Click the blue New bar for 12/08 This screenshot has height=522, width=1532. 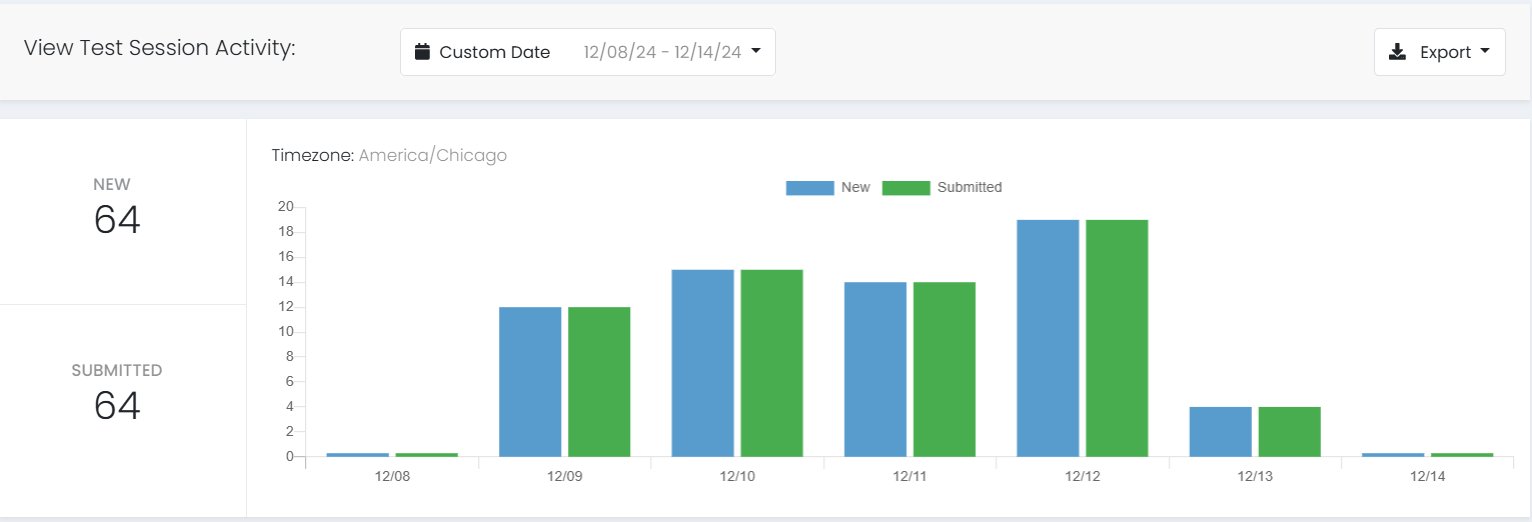357,455
